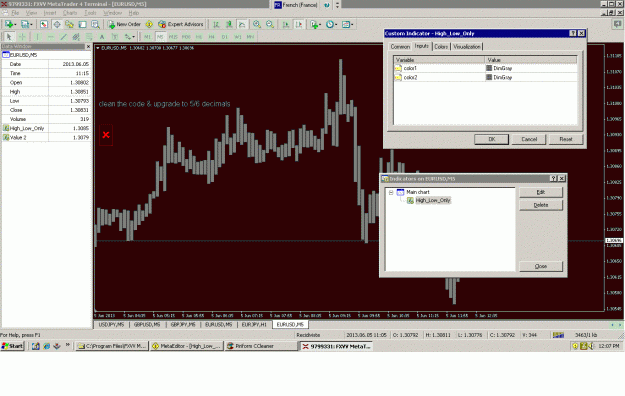Switch chart to bar chart icon
625x396 pixels.
pyautogui.click(x=216, y=24)
